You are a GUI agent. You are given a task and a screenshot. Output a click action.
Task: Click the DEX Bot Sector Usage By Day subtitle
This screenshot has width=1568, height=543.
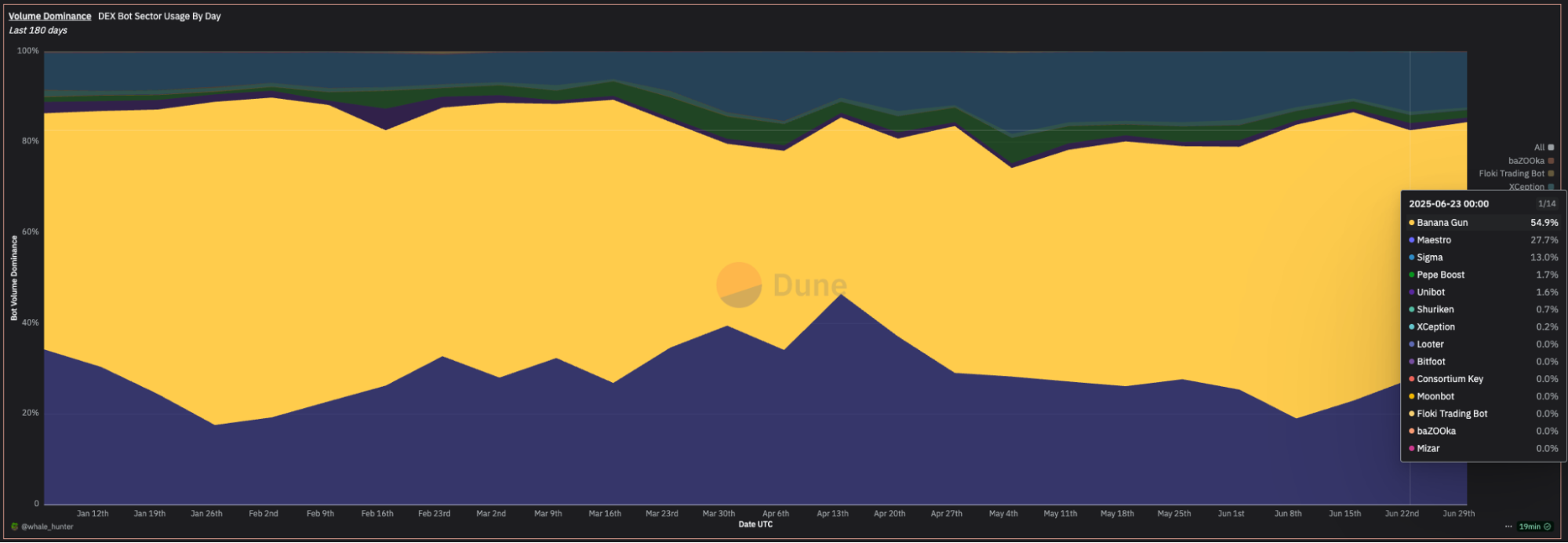click(x=159, y=16)
